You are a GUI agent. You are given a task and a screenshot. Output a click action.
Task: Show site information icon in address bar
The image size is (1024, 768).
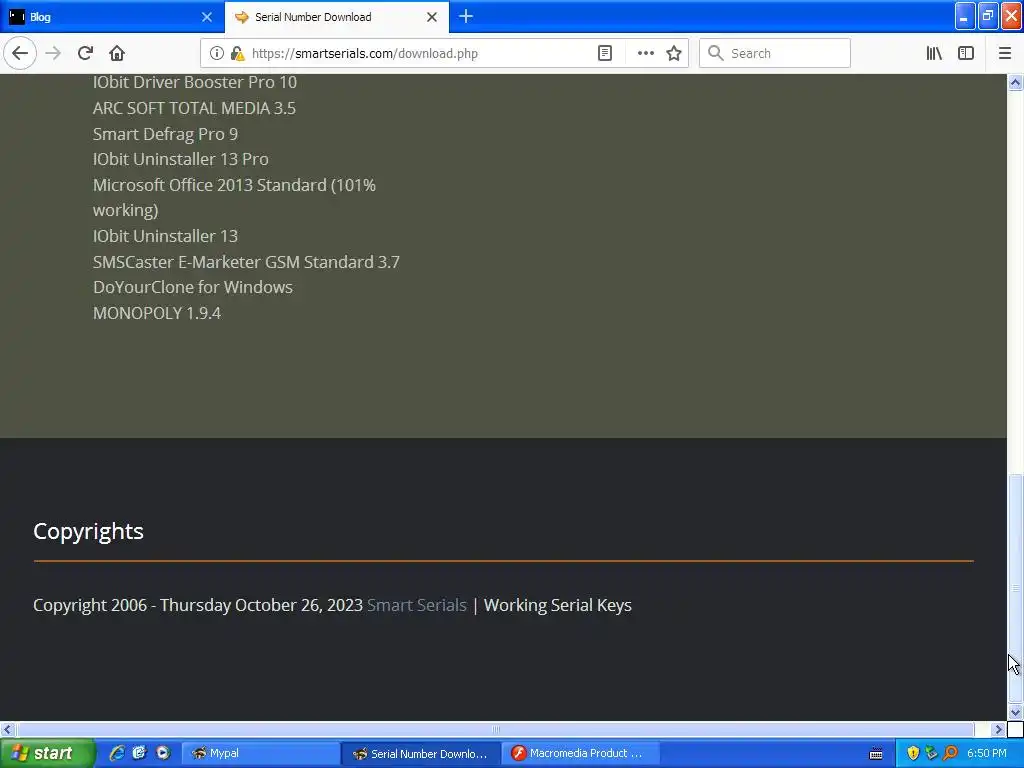(x=217, y=54)
